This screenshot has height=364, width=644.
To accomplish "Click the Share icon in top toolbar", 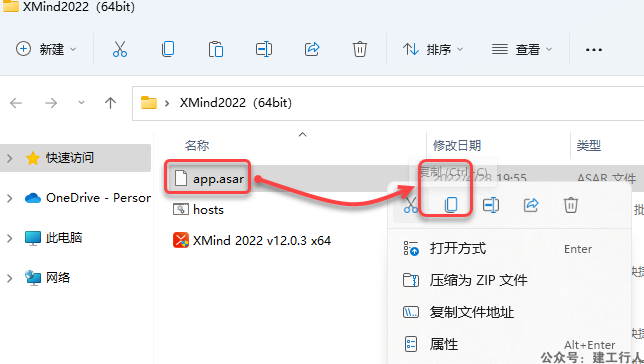I will [x=312, y=49].
